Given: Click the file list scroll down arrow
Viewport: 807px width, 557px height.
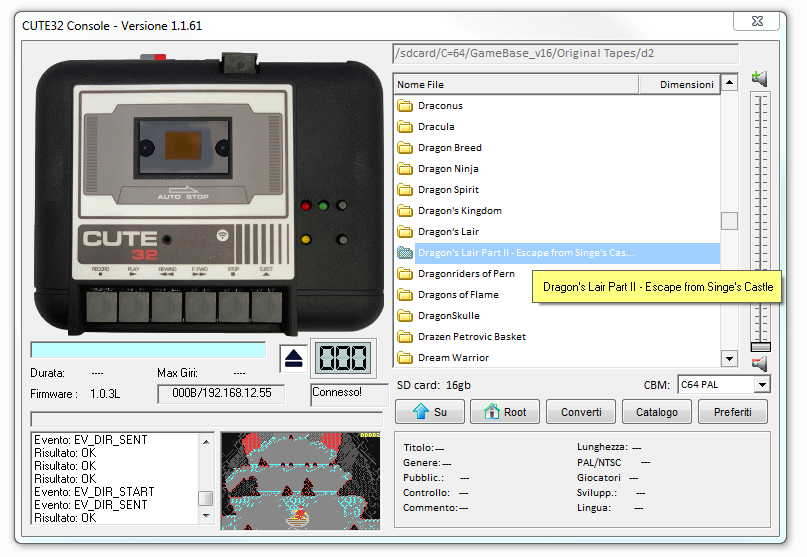Looking at the screenshot, I should point(729,358).
